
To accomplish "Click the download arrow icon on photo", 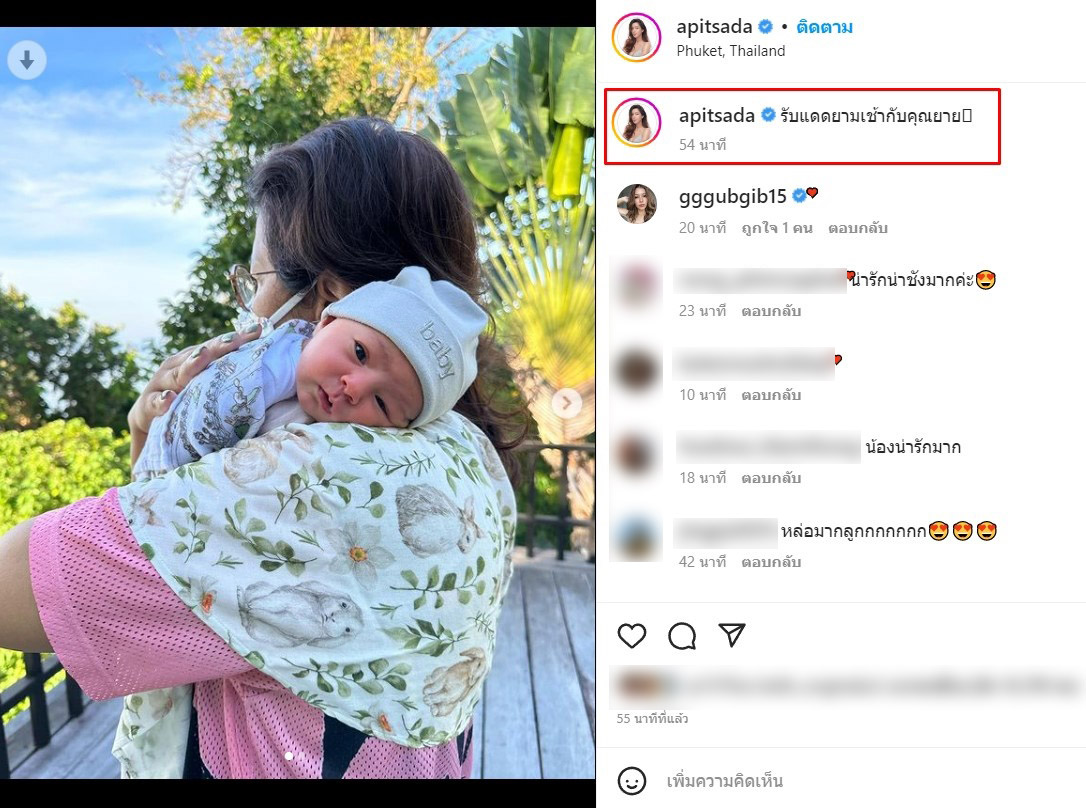I will [x=27, y=60].
